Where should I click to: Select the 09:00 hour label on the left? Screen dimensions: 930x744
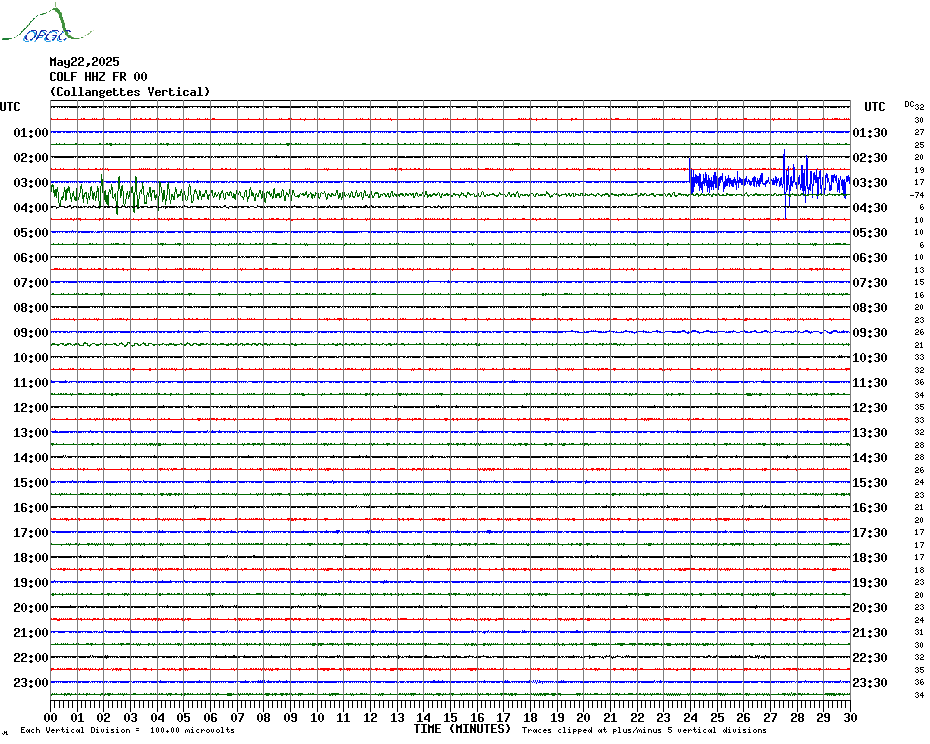pyautogui.click(x=31, y=333)
